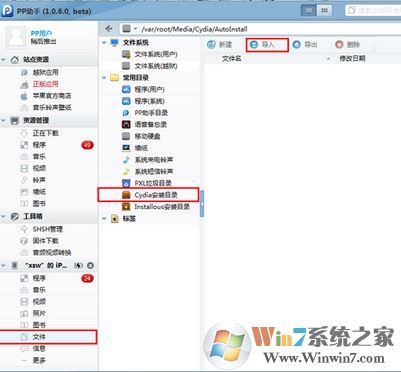Select 程序 with the 49 badge
Image resolution: width=401 pixels, height=372 pixels.
pos(49,145)
